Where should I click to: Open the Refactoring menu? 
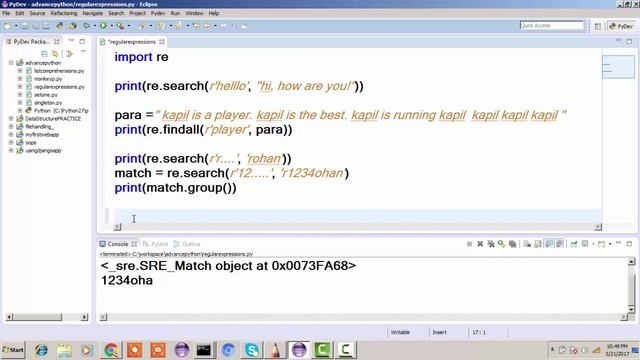pyautogui.click(x=64, y=13)
